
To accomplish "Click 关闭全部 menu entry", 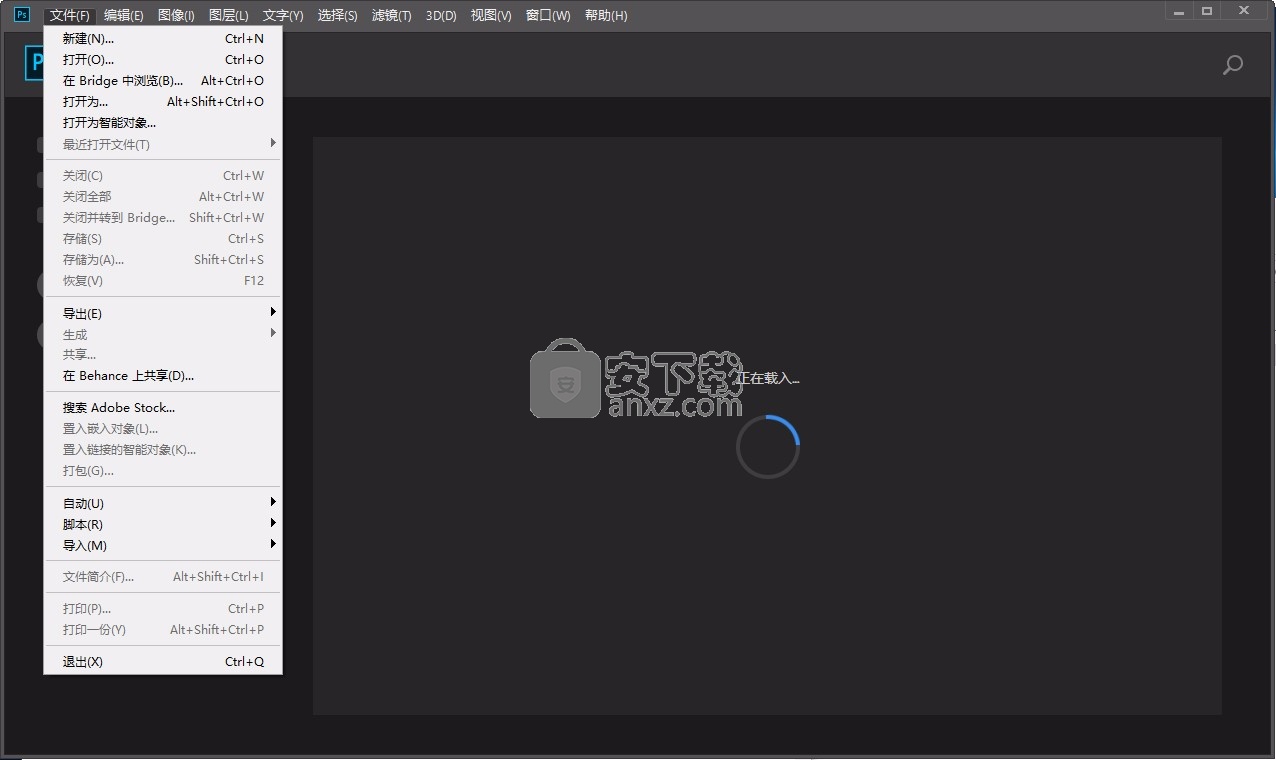I will pos(163,197).
